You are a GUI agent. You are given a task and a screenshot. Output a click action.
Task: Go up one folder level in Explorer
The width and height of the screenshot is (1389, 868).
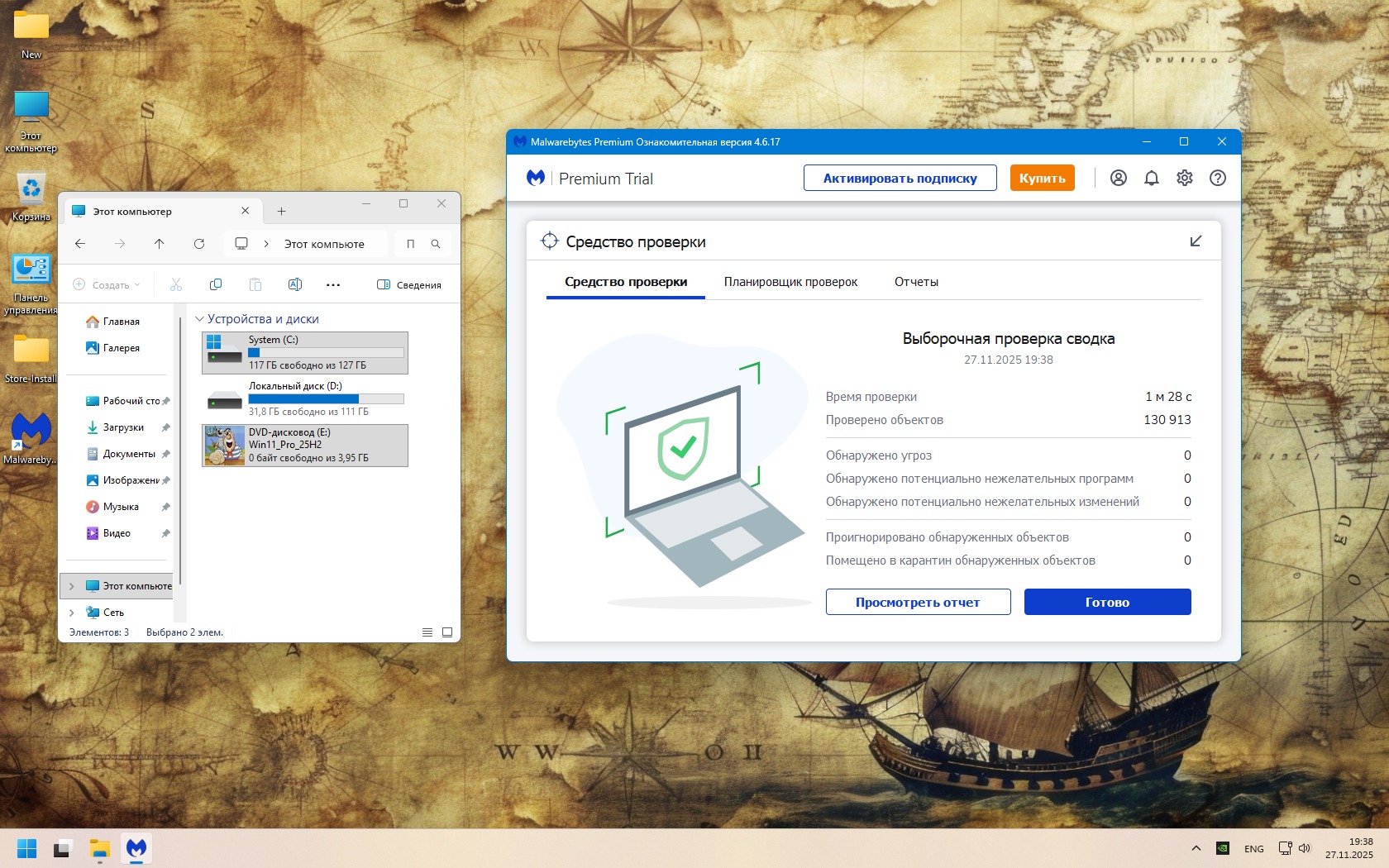coord(160,244)
